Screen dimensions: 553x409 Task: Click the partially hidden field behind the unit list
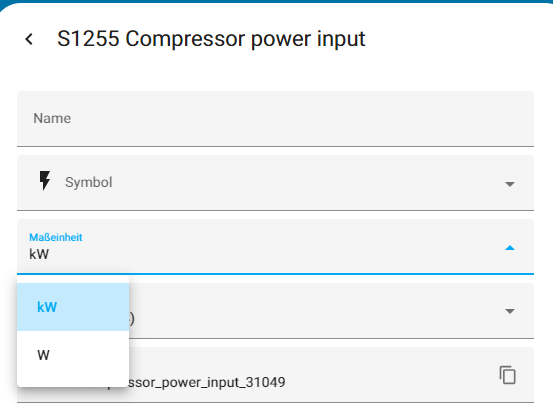coord(332,311)
